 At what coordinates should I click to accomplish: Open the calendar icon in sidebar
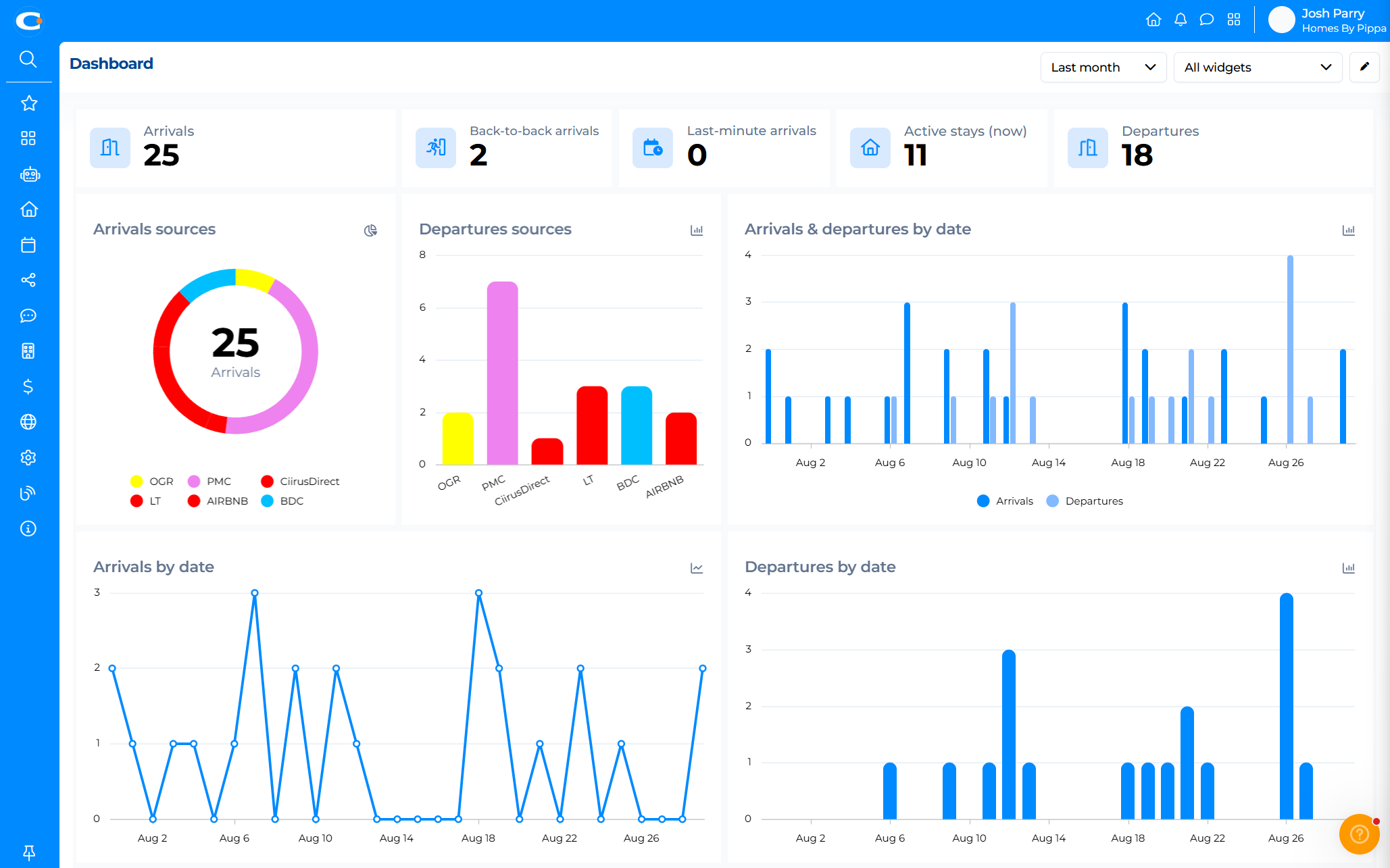coord(28,245)
